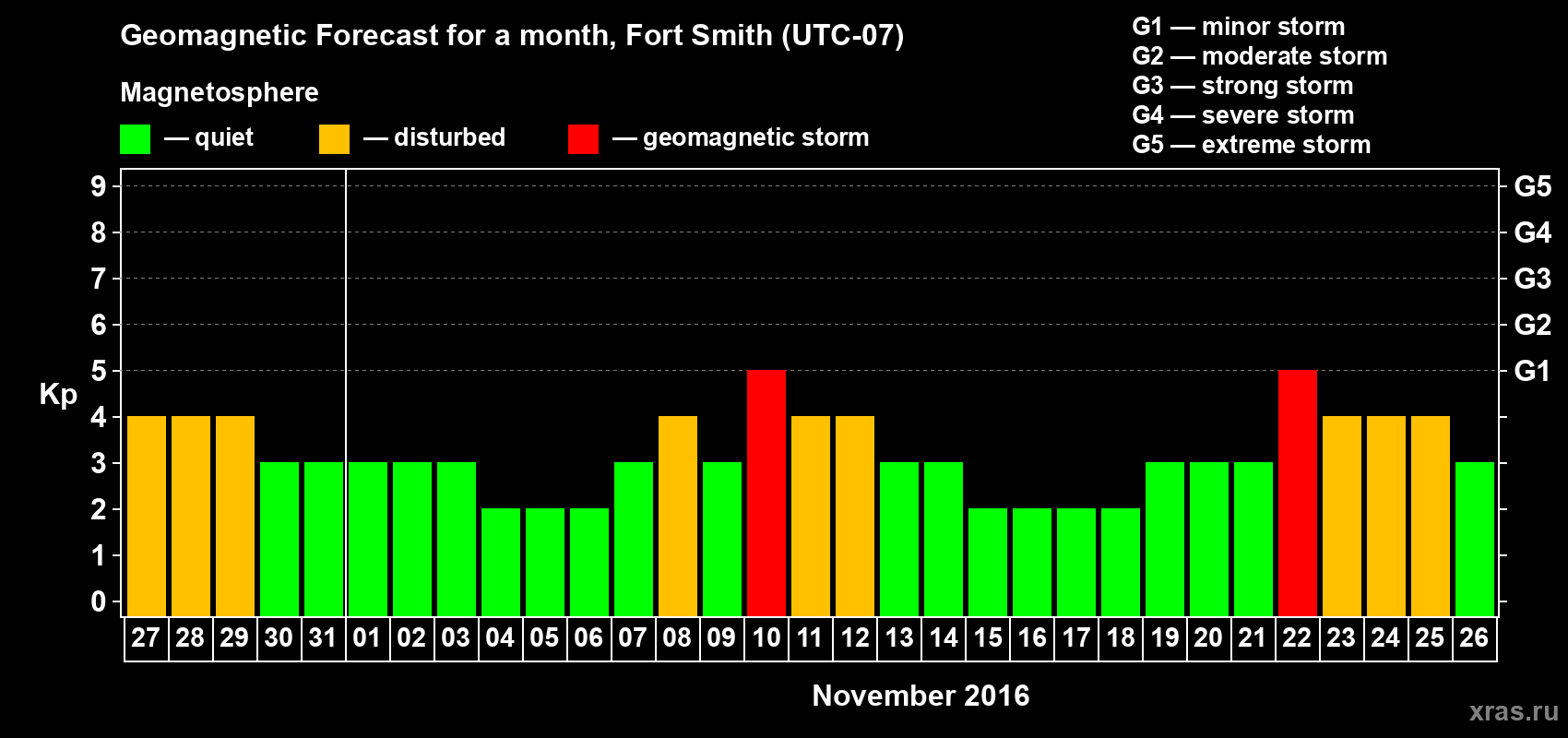Click the G5 label on right axis
This screenshot has width=1568, height=738.
(x=1533, y=186)
